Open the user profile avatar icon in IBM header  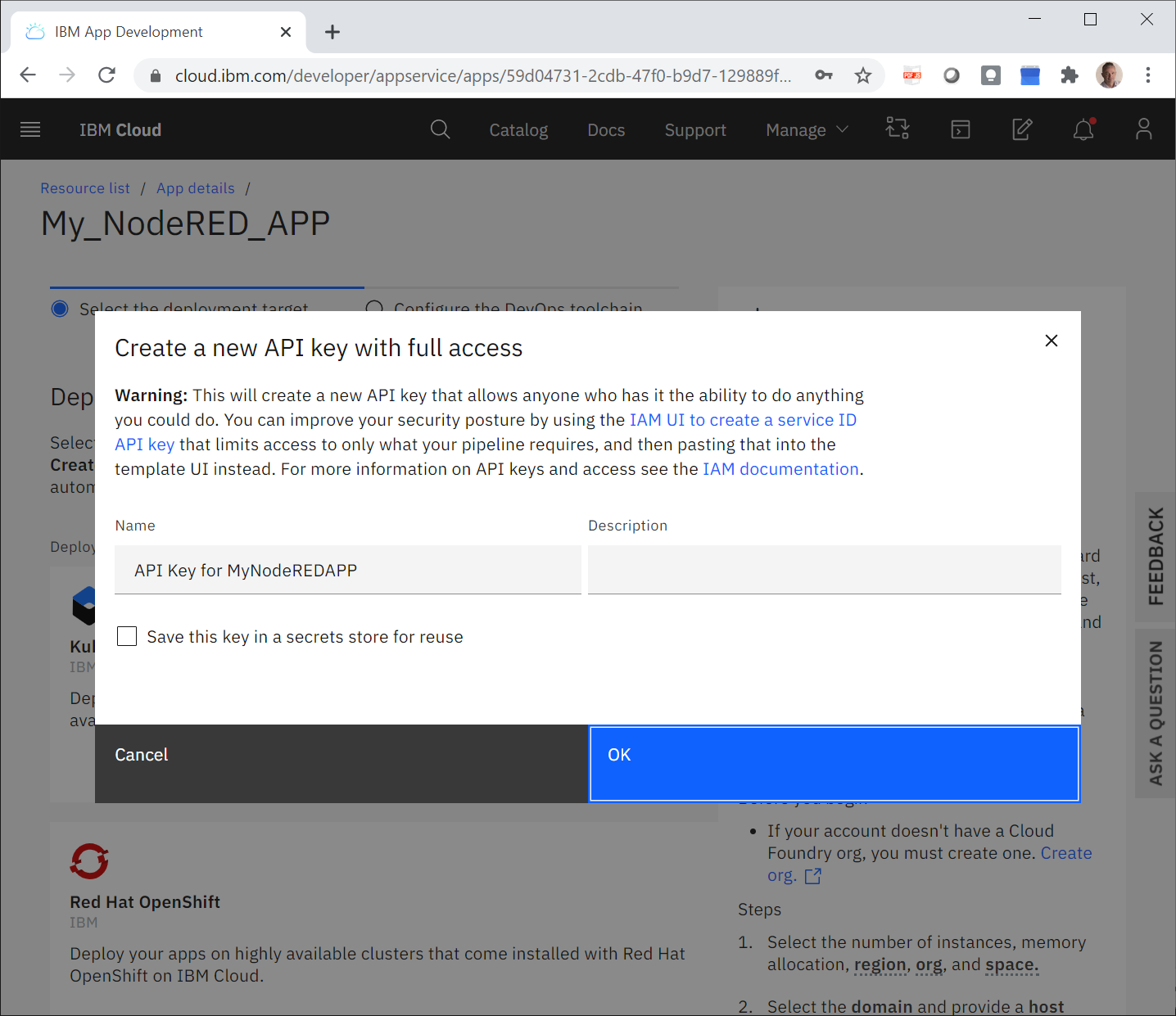(1144, 129)
